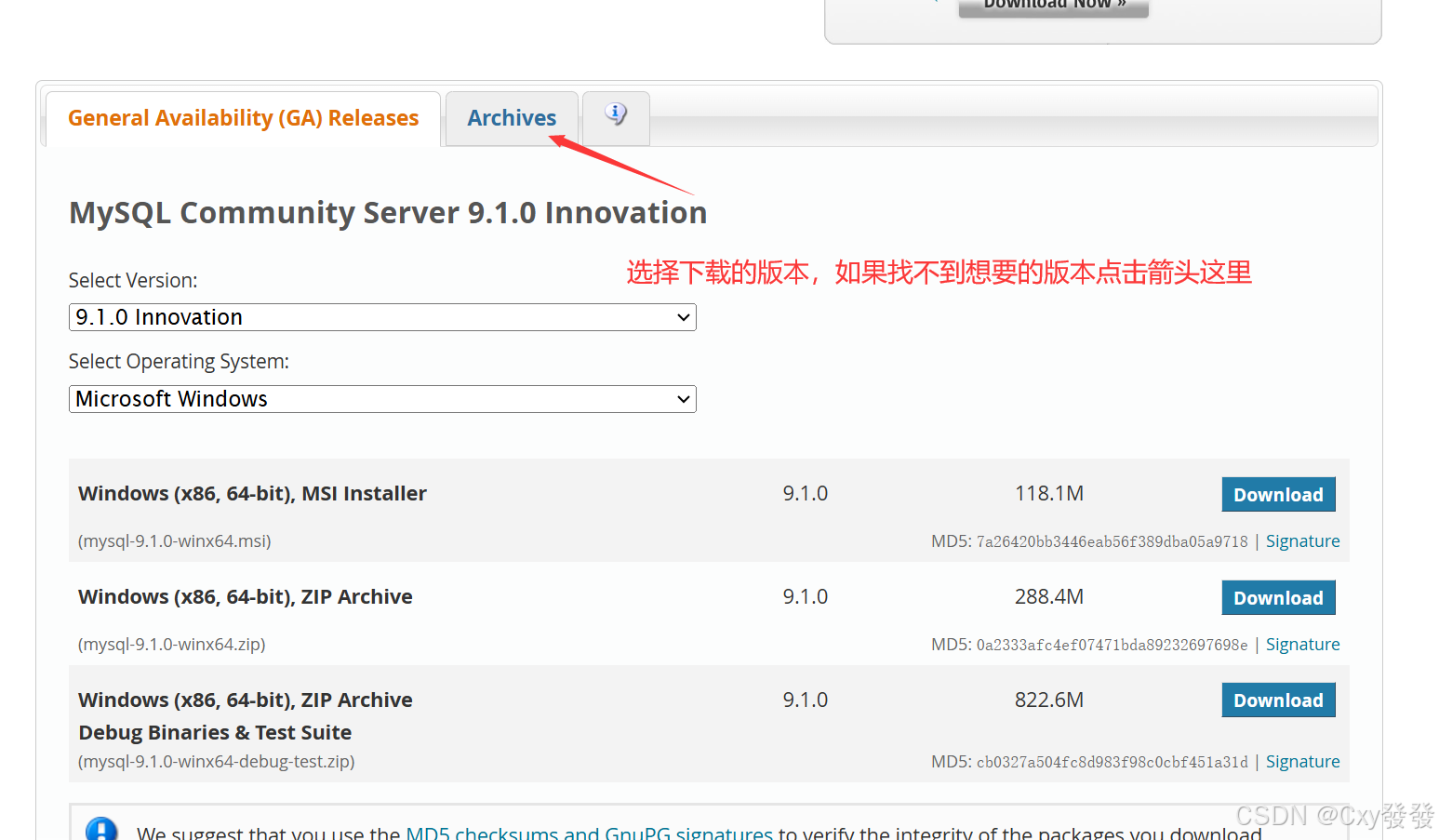Download the Debug Binaries & Test Suite zip
Screen dimensions: 1439x840
(x=1278, y=700)
